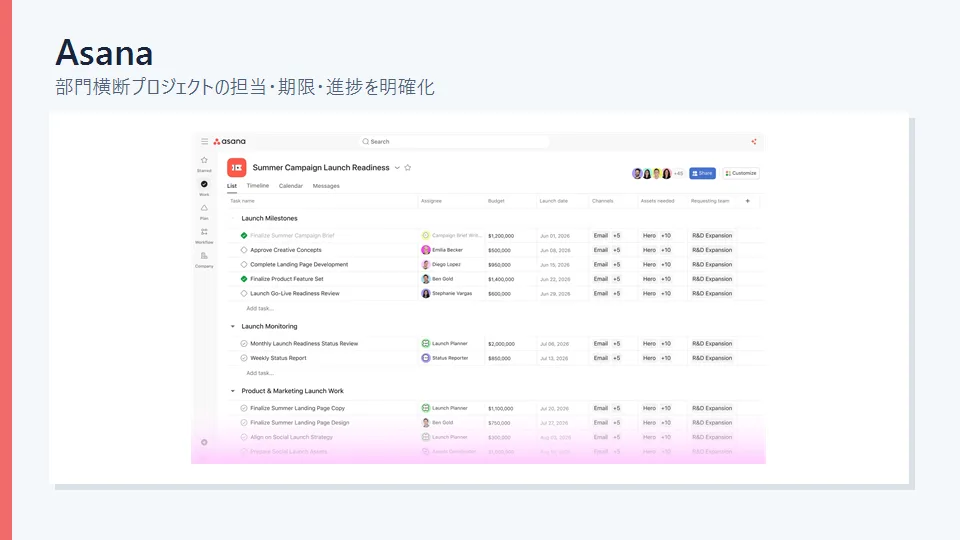The image size is (960, 540).
Task: Add a column with the plus icon
Action: [x=748, y=201]
